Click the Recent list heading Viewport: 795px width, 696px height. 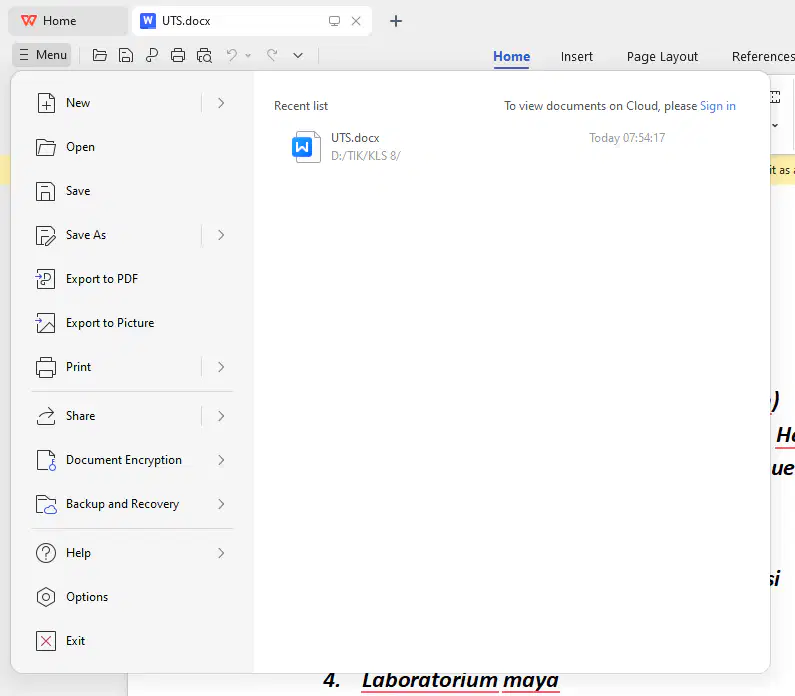click(x=301, y=106)
